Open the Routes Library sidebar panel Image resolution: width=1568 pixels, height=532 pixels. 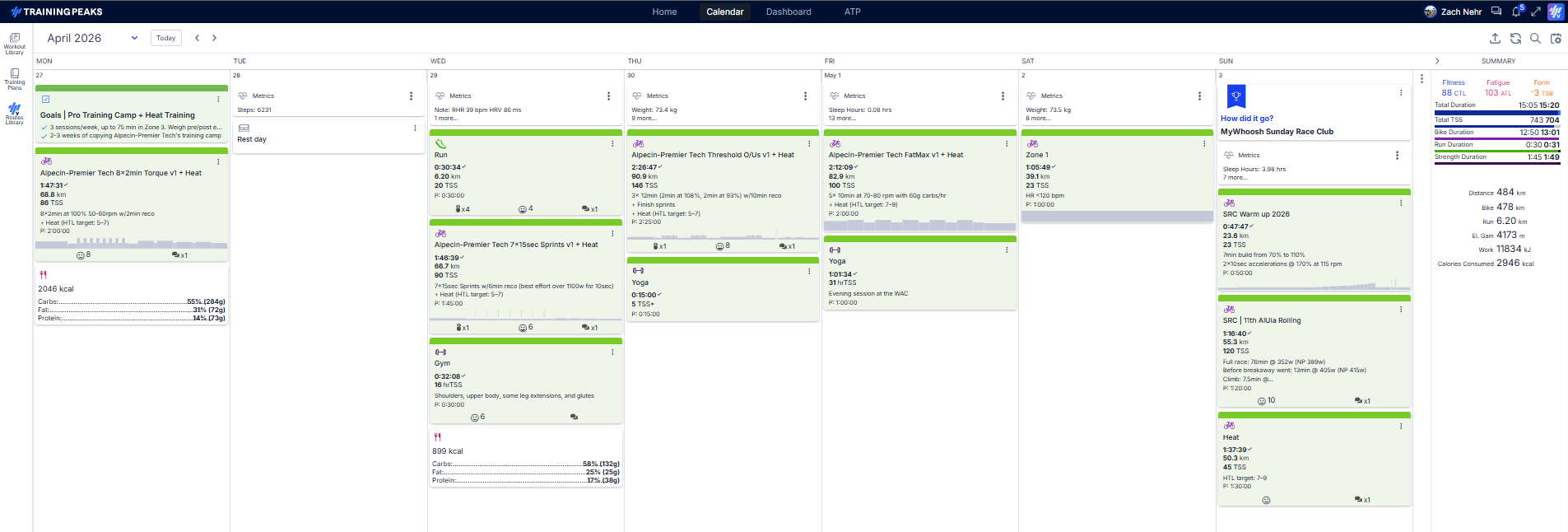coord(15,114)
